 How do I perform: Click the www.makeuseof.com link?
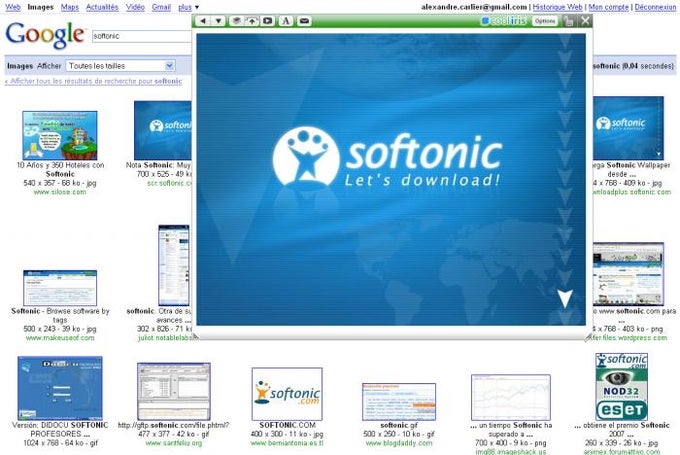(x=60, y=338)
